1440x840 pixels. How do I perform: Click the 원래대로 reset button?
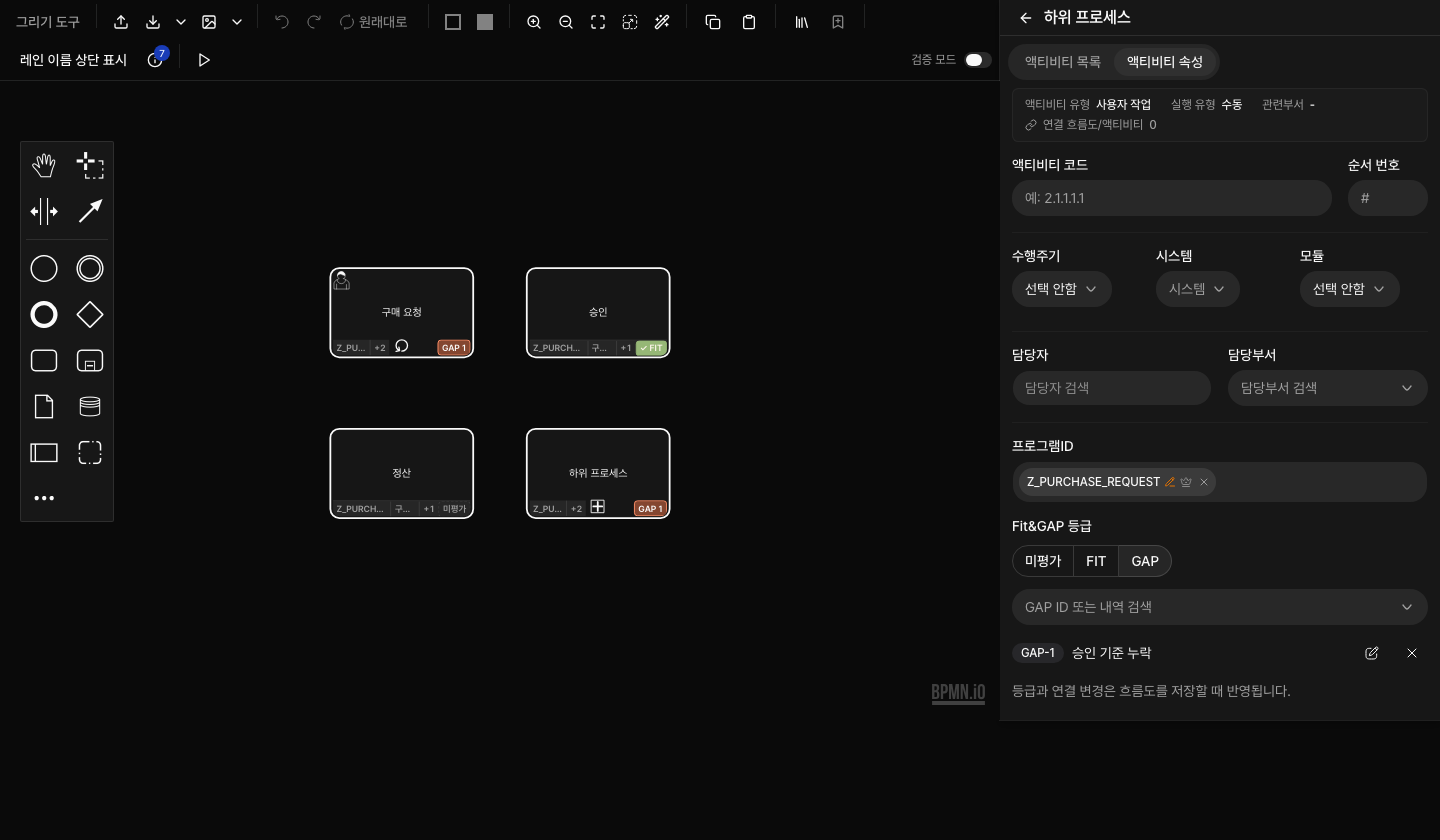374,22
